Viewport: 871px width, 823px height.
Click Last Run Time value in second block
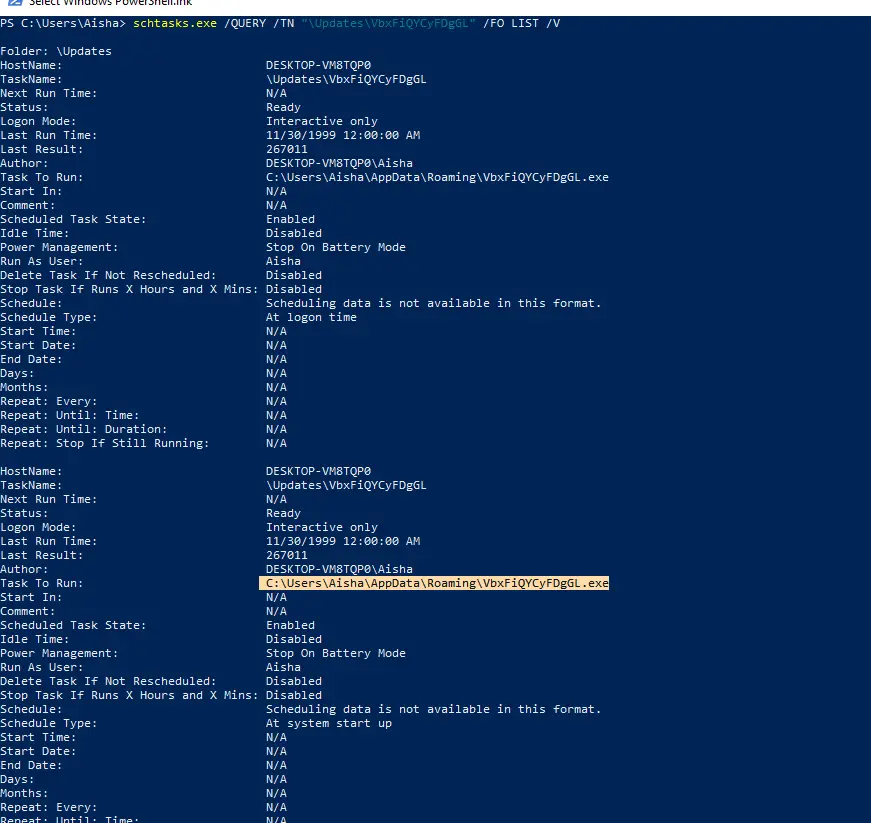342,541
